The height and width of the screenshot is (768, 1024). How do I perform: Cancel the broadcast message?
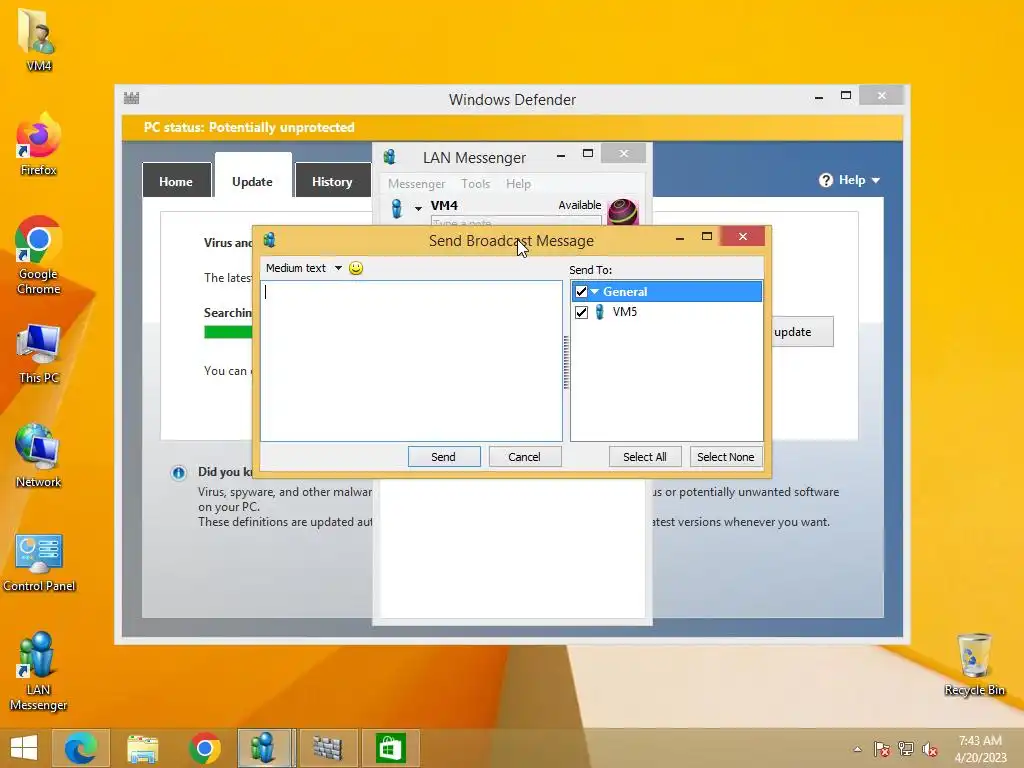pos(524,457)
